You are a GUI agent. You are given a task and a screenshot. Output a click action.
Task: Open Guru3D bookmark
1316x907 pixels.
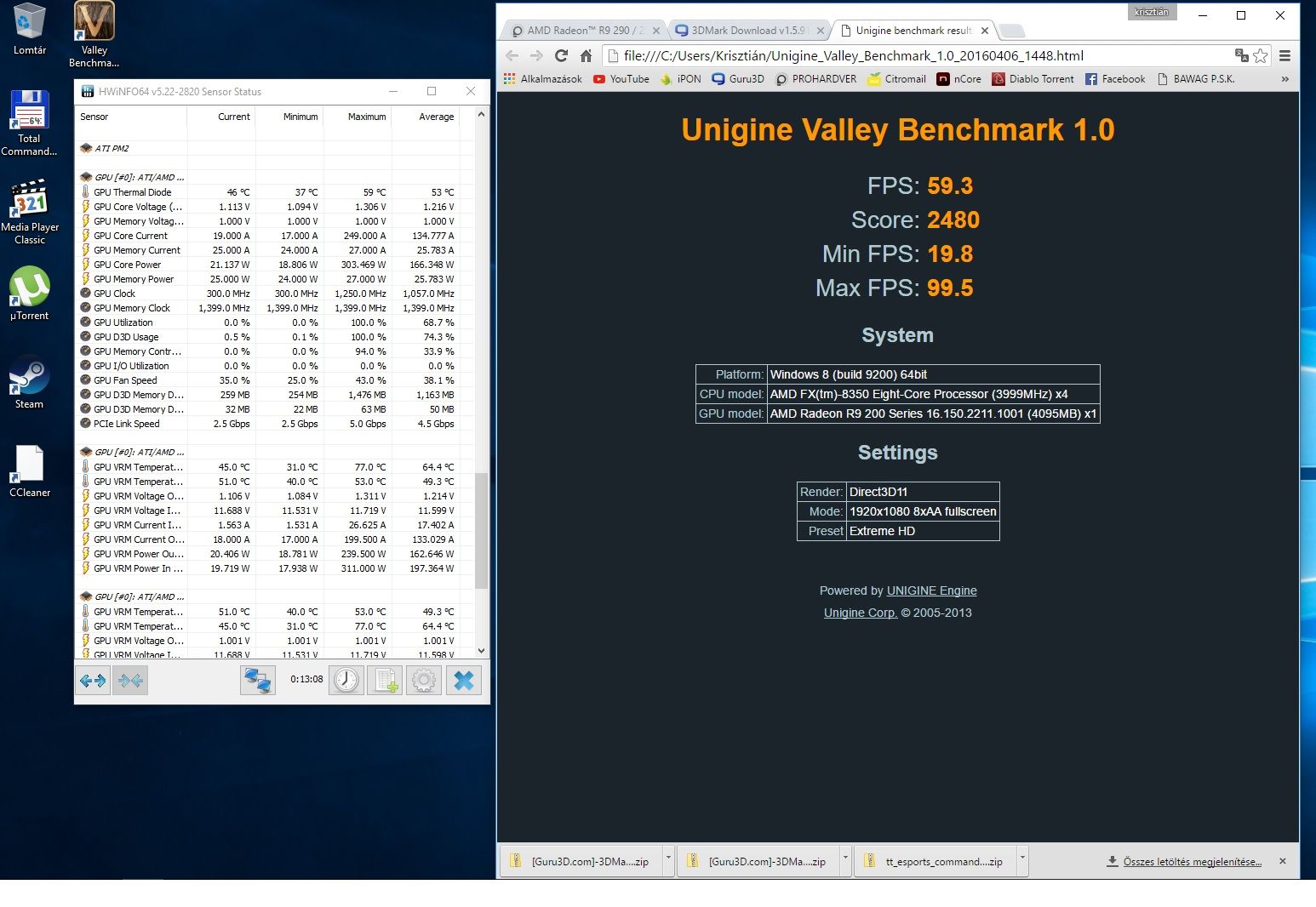pos(738,79)
